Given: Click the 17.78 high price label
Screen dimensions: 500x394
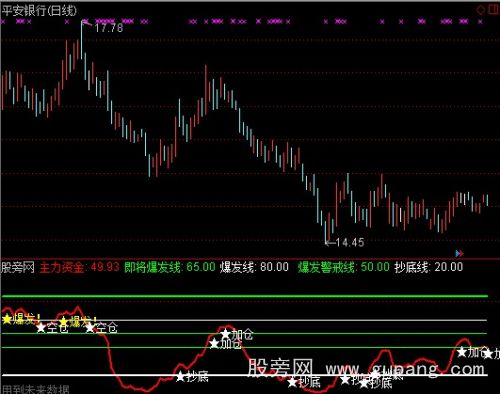Looking at the screenshot, I should pos(109,28).
